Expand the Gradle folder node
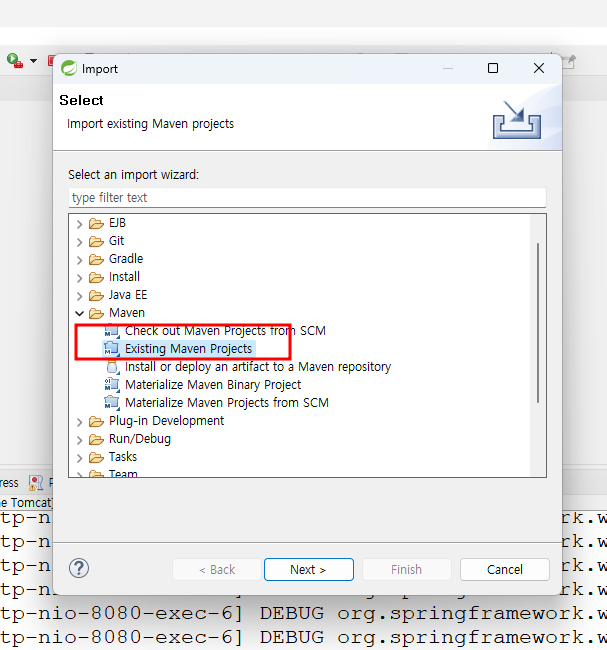This screenshot has width=607, height=650. pos(80,260)
